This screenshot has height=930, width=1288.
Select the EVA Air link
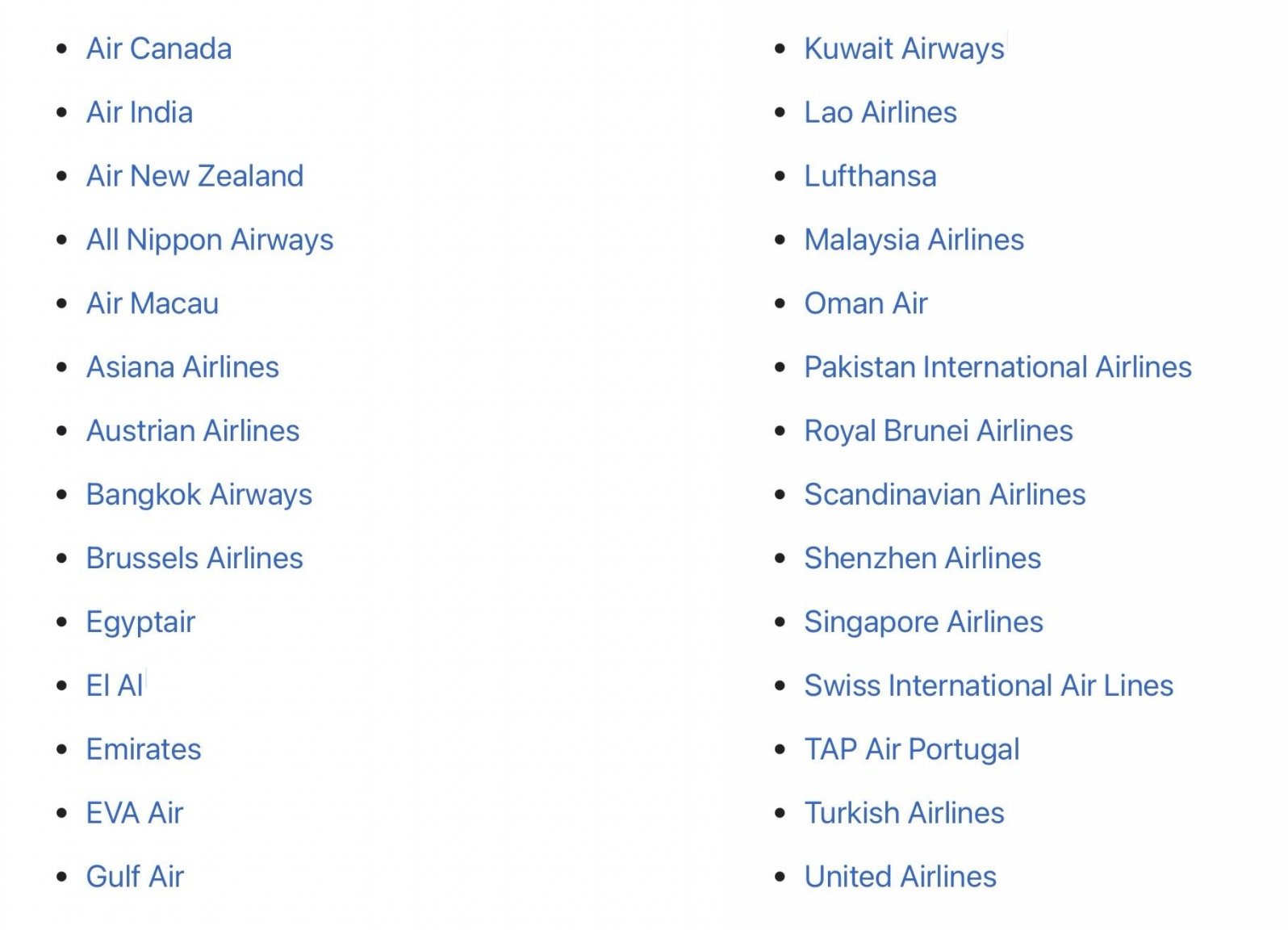(x=135, y=813)
